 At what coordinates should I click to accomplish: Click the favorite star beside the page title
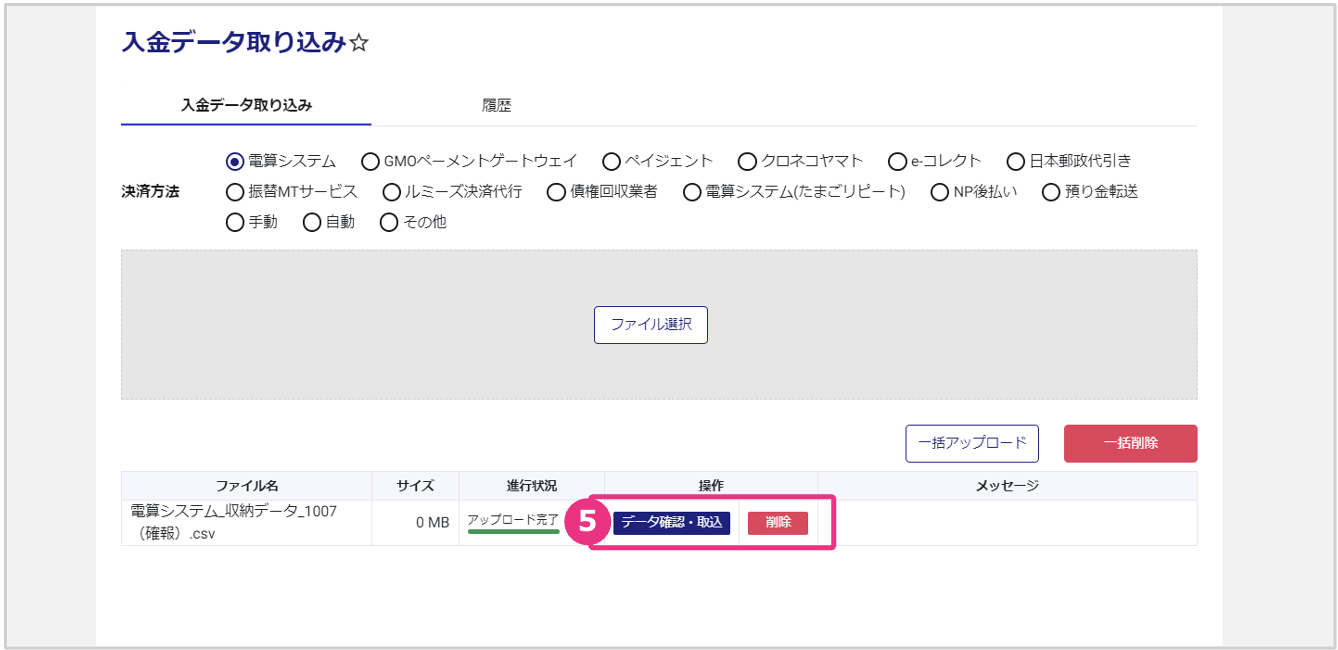coord(360,43)
